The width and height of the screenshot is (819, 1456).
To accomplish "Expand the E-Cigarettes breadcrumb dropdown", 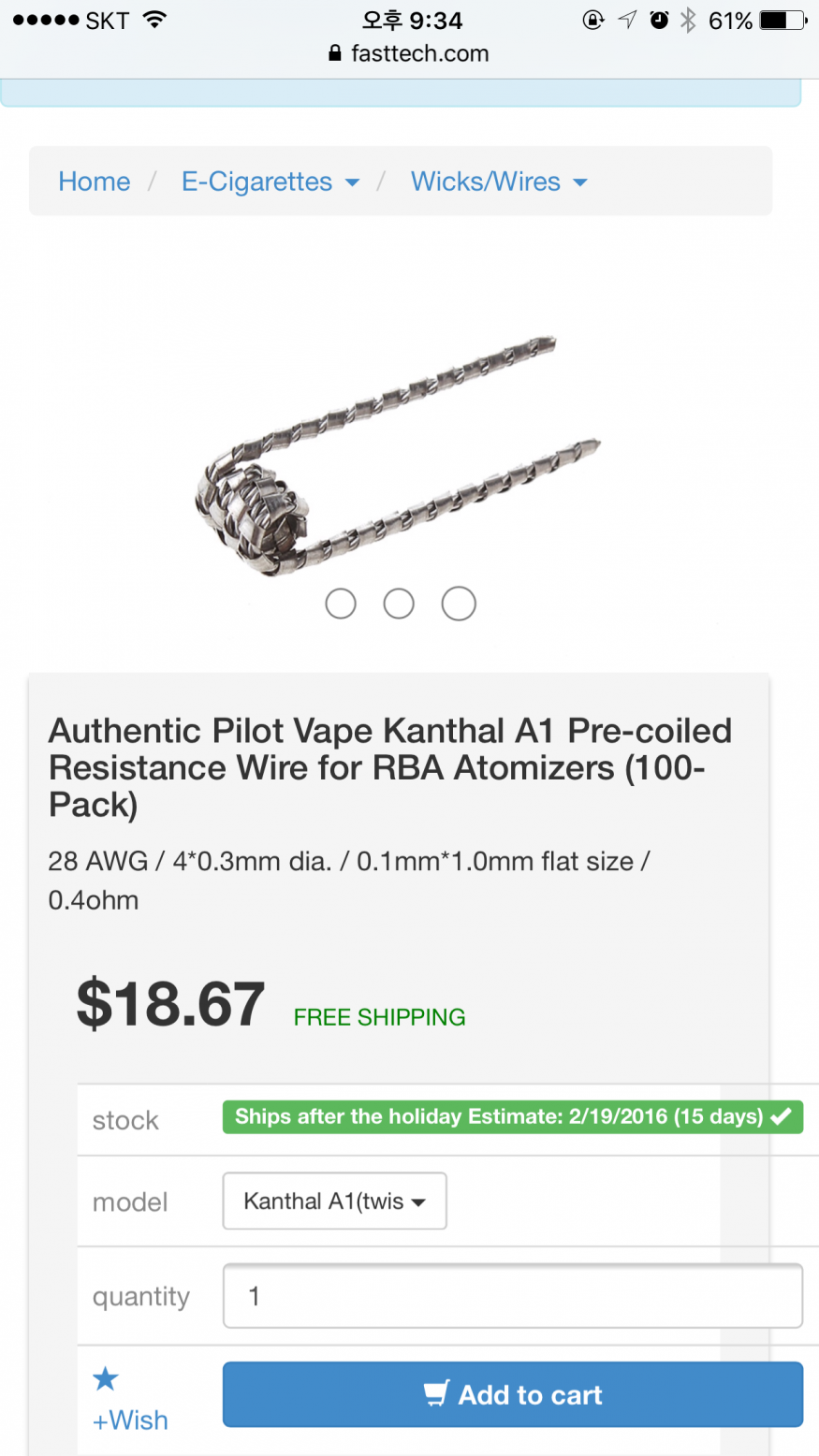I will [270, 182].
